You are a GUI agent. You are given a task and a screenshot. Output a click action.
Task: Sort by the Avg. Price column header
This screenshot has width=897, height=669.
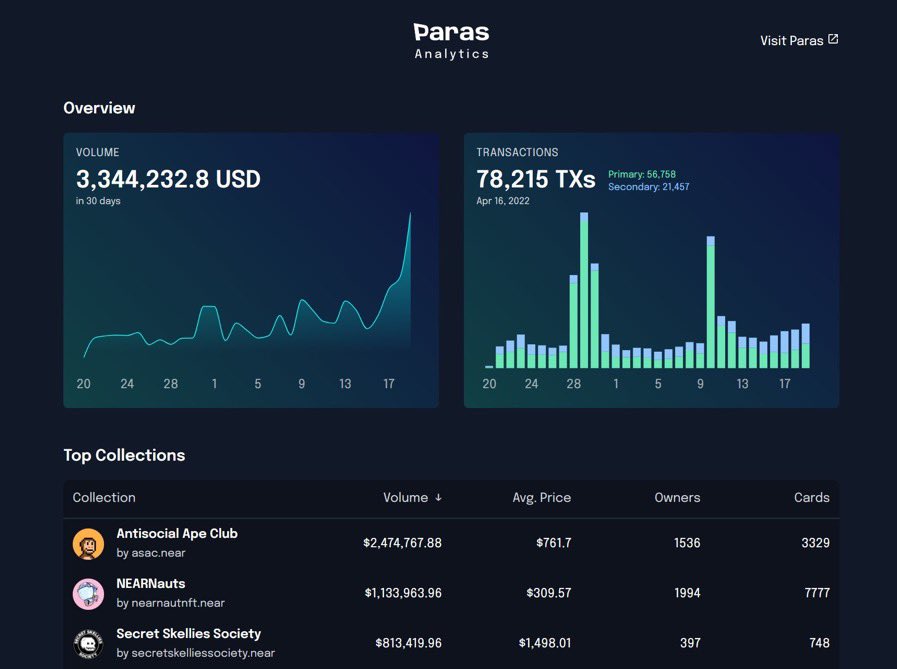click(x=541, y=497)
